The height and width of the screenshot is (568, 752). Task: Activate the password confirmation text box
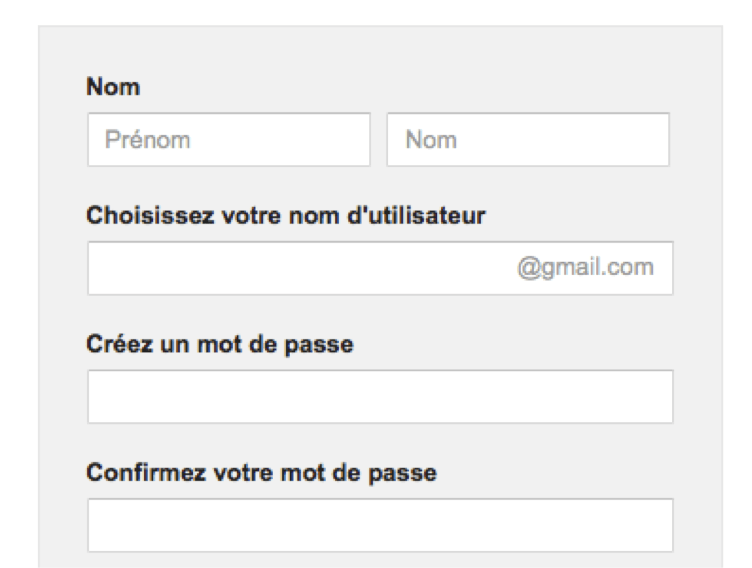pos(380,526)
